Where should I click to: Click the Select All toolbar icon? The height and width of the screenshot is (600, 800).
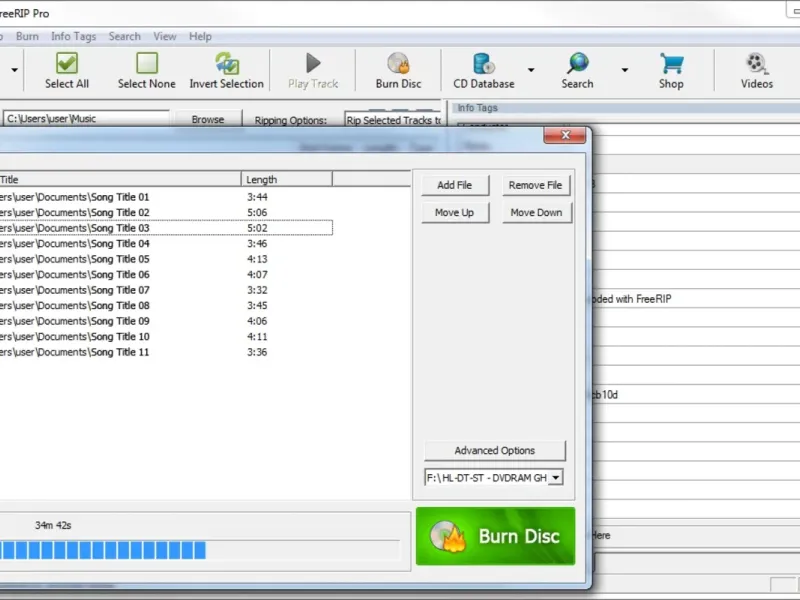[67, 64]
